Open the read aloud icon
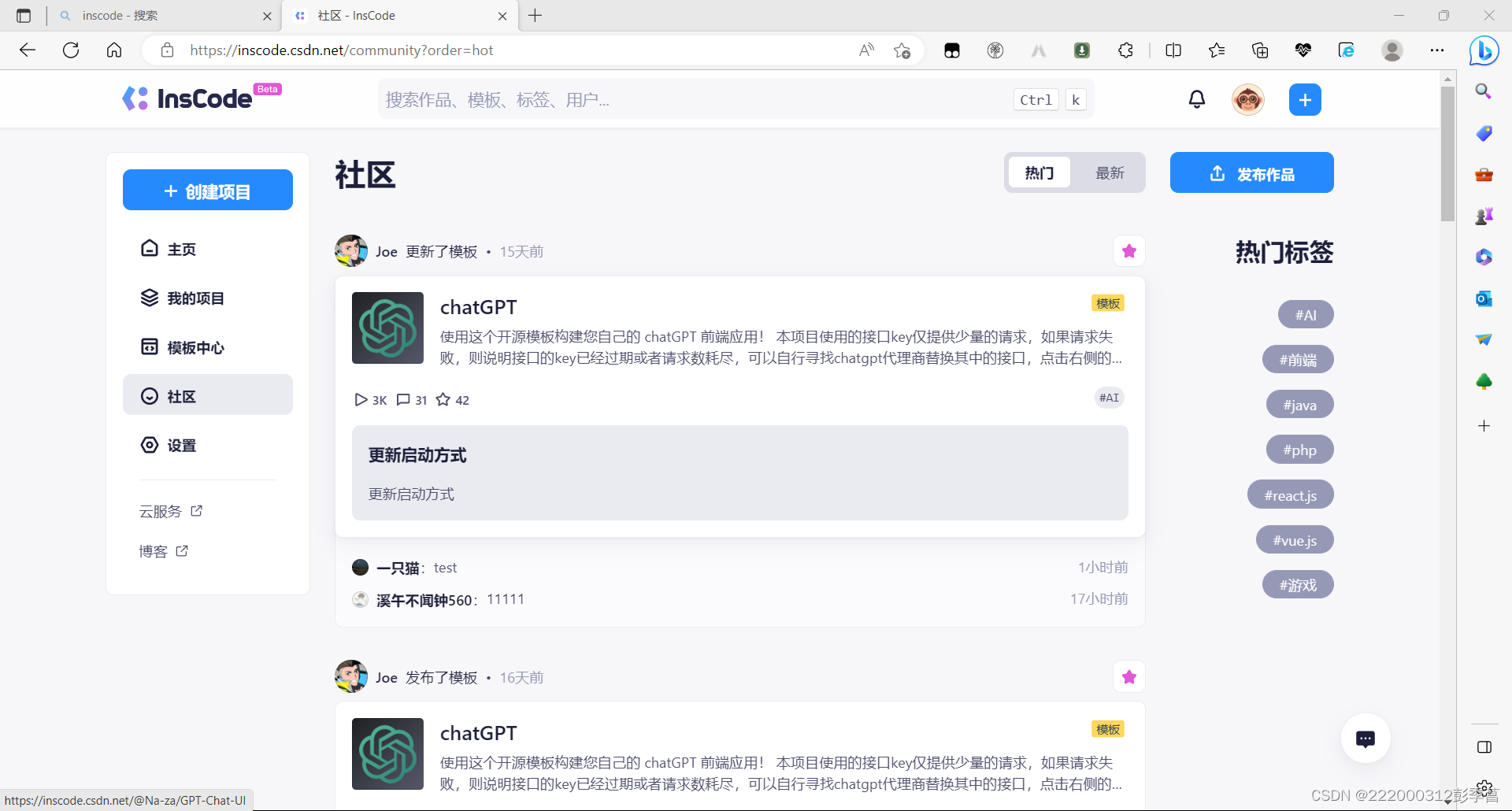1512x811 pixels. [x=866, y=50]
